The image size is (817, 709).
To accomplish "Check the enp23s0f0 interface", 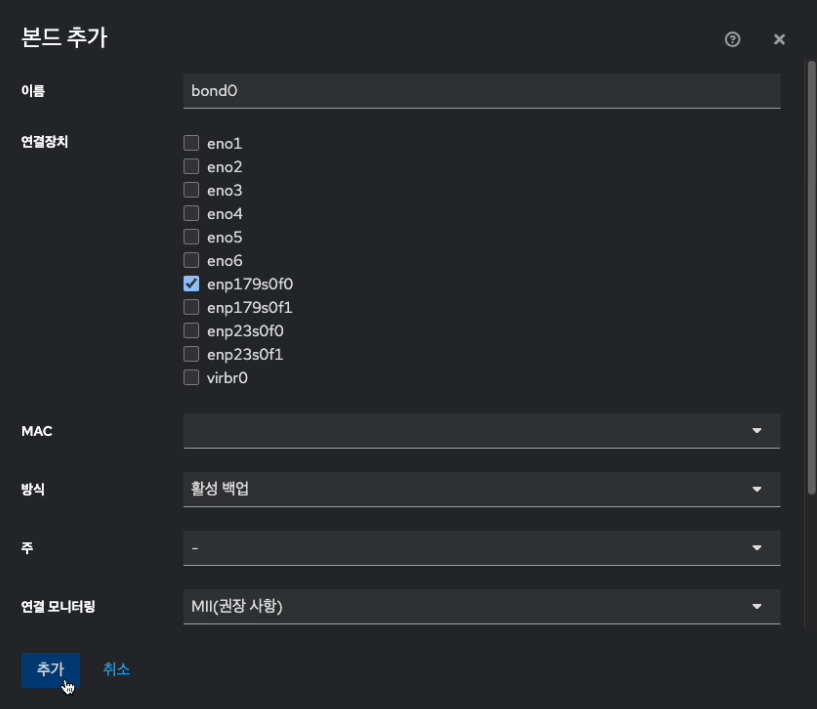I will point(191,330).
